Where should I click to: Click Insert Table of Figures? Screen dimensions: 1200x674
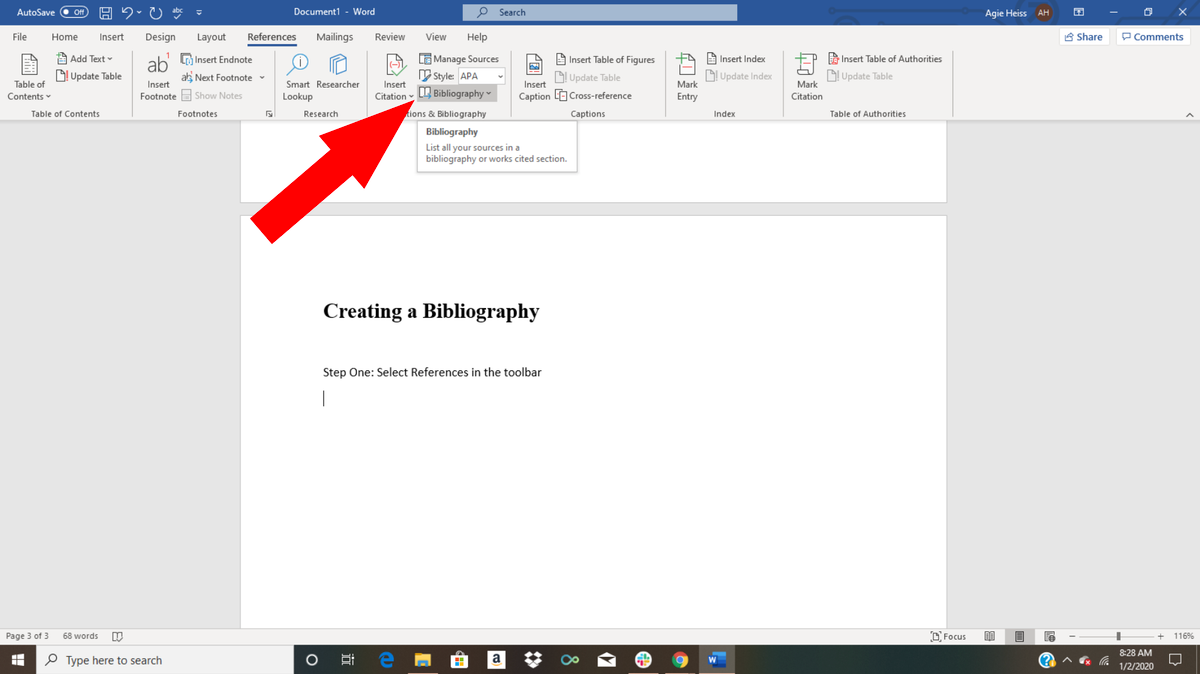[x=605, y=59]
